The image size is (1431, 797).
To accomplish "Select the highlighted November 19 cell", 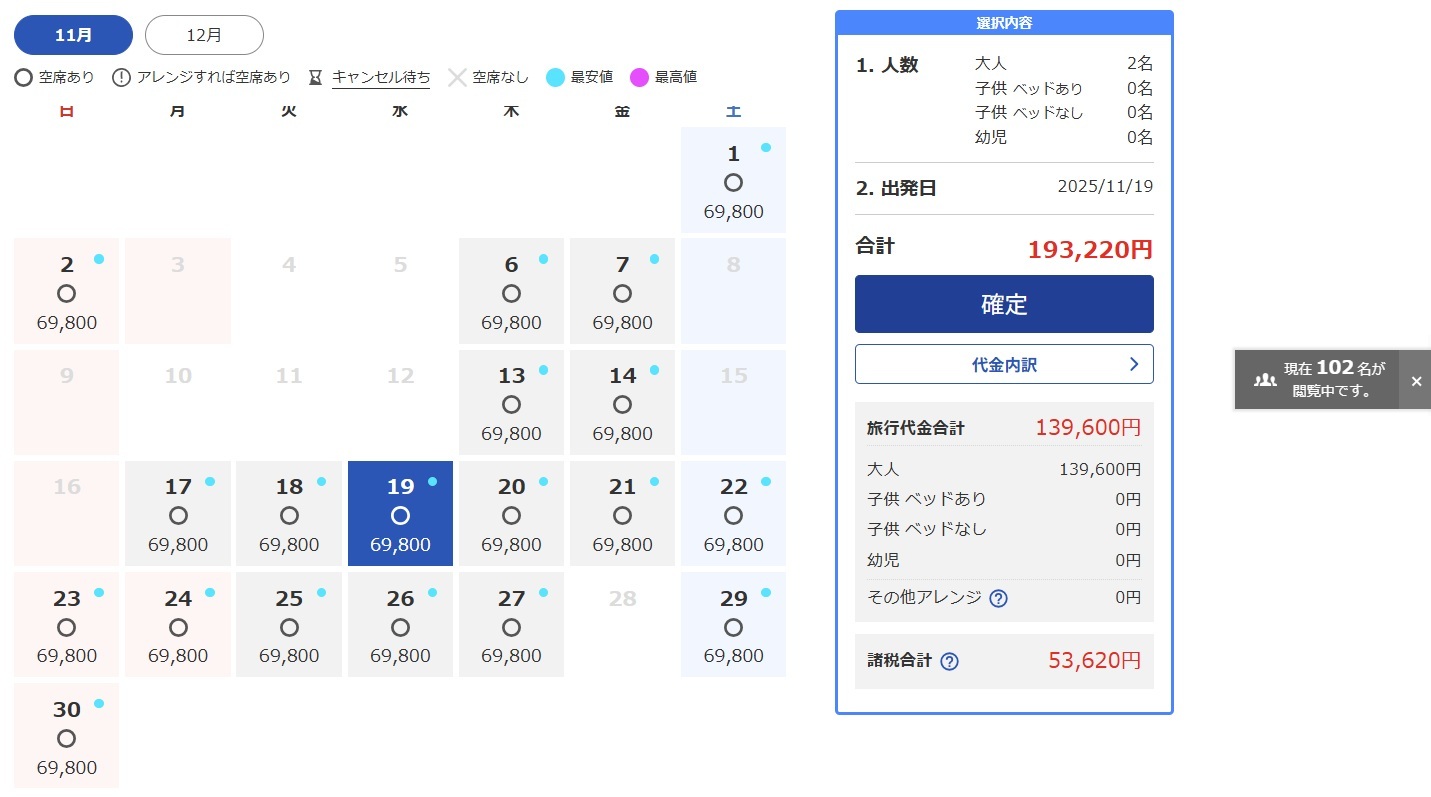I will 400,513.
